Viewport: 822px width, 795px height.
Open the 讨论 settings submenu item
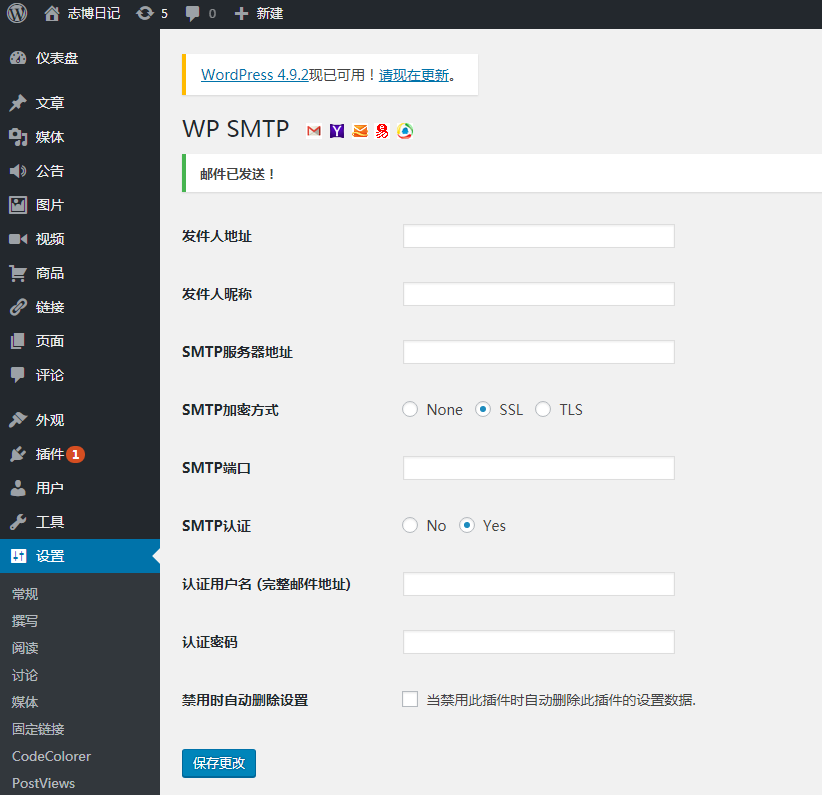tap(25, 675)
